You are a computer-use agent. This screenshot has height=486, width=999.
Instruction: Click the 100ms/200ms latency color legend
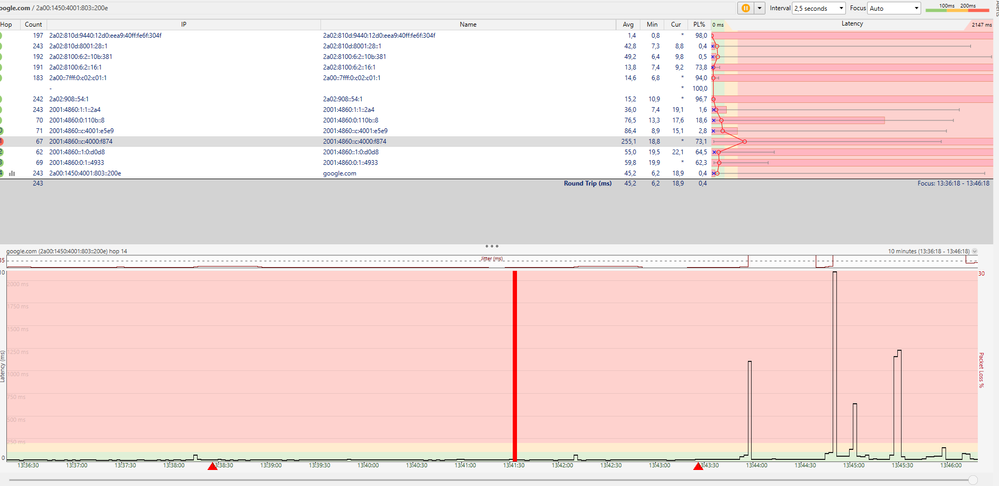point(958,8)
